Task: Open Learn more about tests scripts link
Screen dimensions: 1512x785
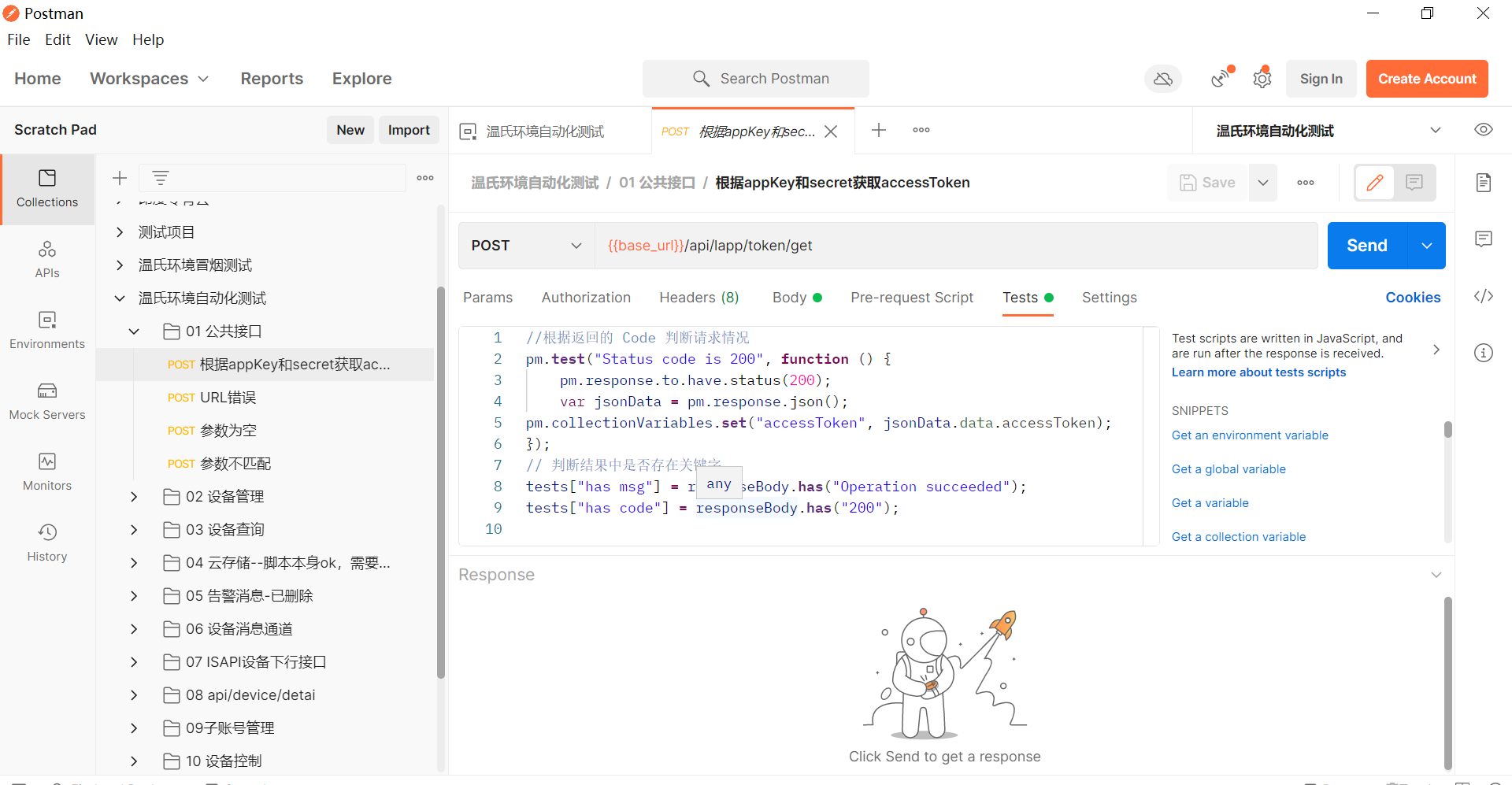Action: [1258, 372]
